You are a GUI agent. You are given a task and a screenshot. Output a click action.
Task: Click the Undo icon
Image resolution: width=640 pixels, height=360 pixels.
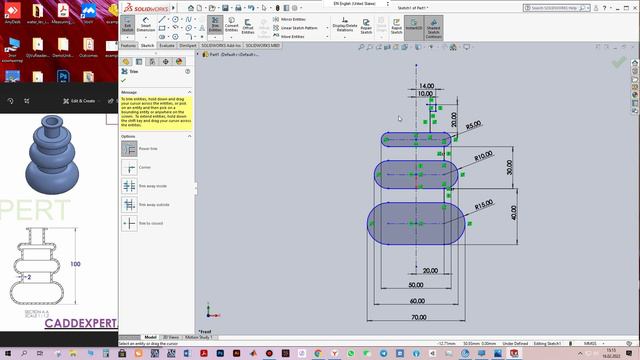(x=251, y=8)
